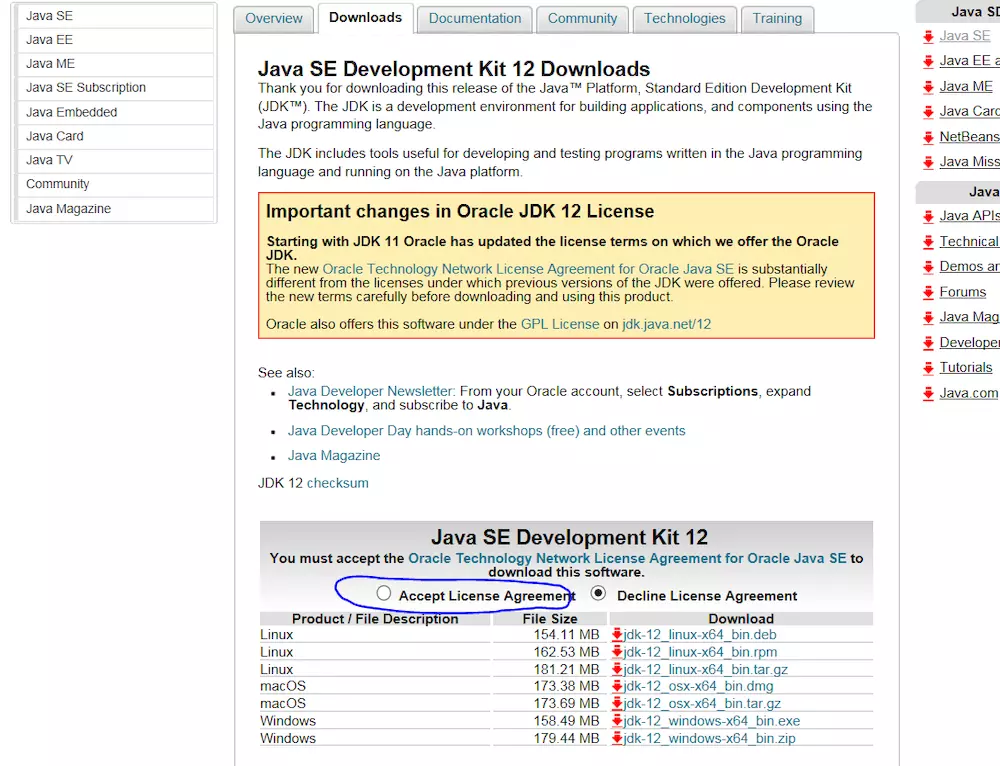Click red arrow icon next to right-sidebar Java ME
This screenshot has height=766, width=1000.
coord(928,87)
